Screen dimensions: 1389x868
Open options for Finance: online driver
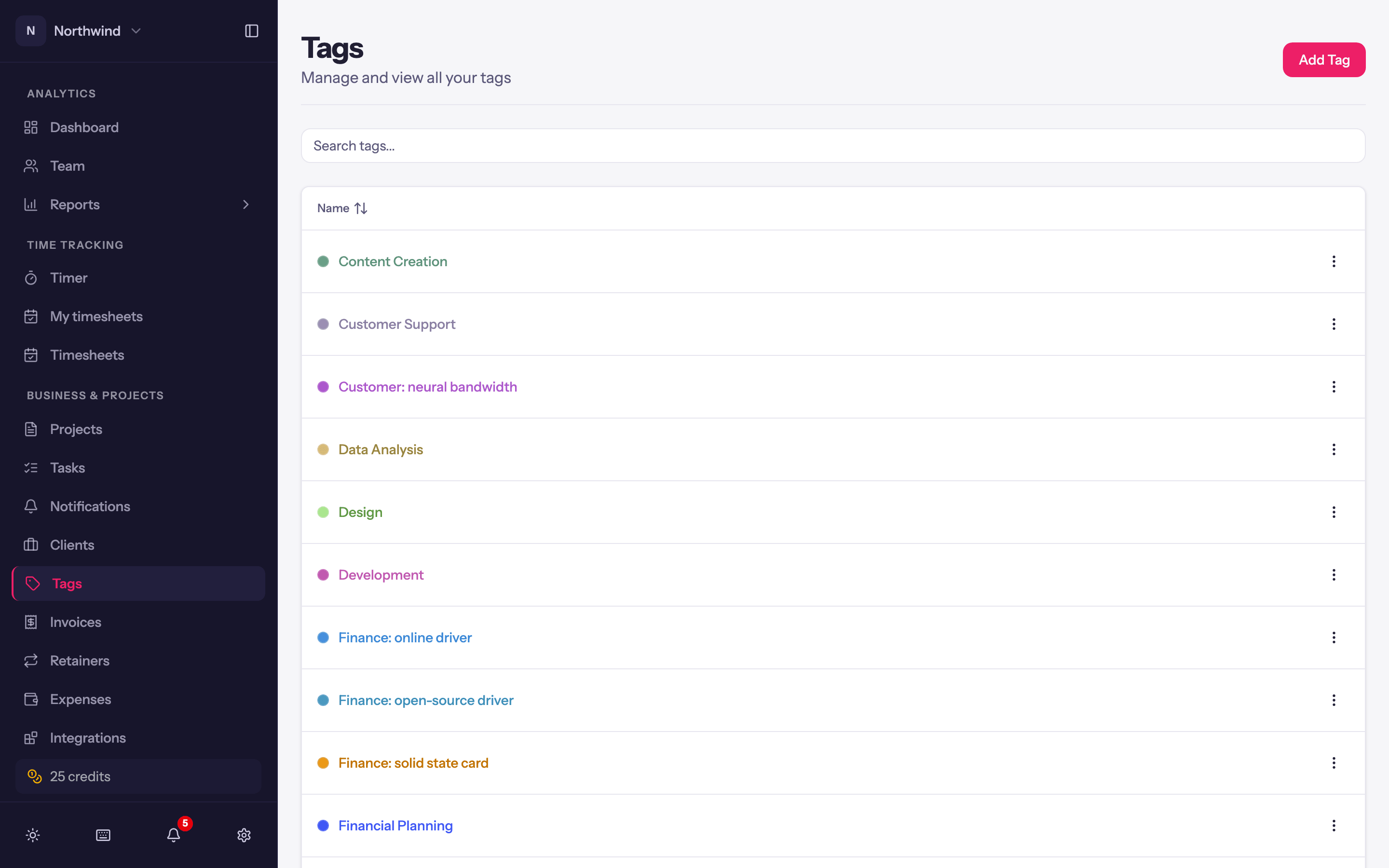(x=1334, y=637)
